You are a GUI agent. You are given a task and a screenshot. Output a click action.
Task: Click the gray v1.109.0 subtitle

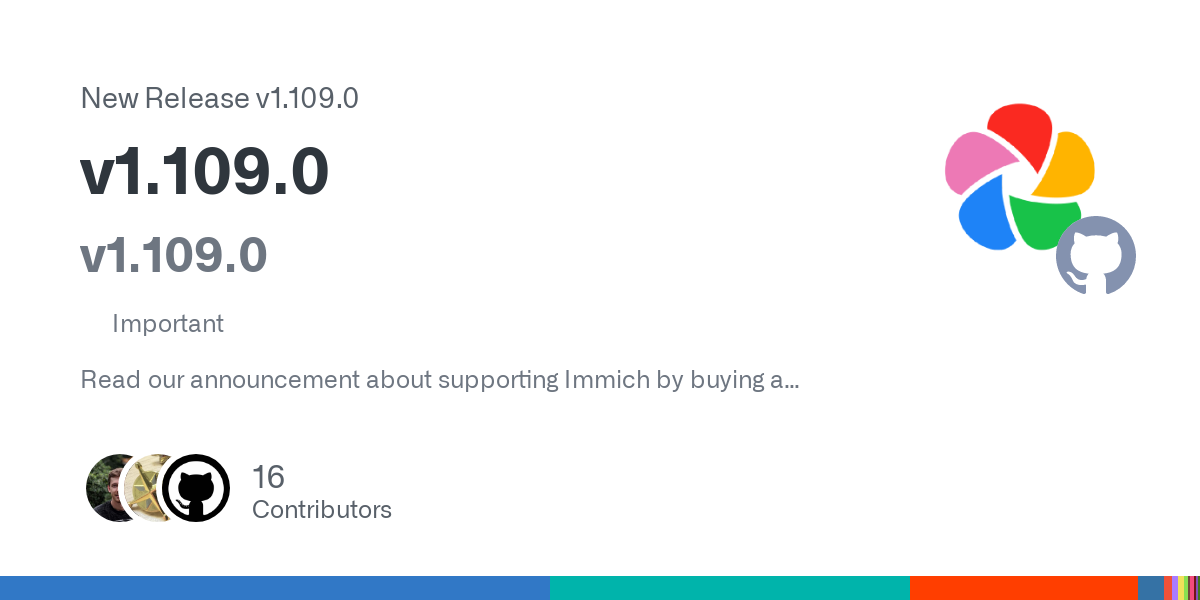[x=173, y=254]
